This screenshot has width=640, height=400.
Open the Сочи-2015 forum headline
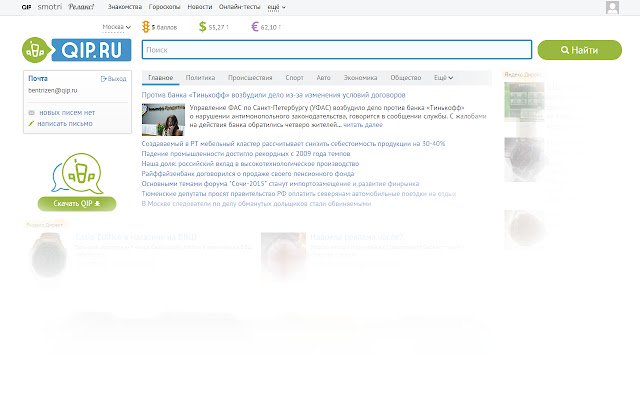point(280,184)
